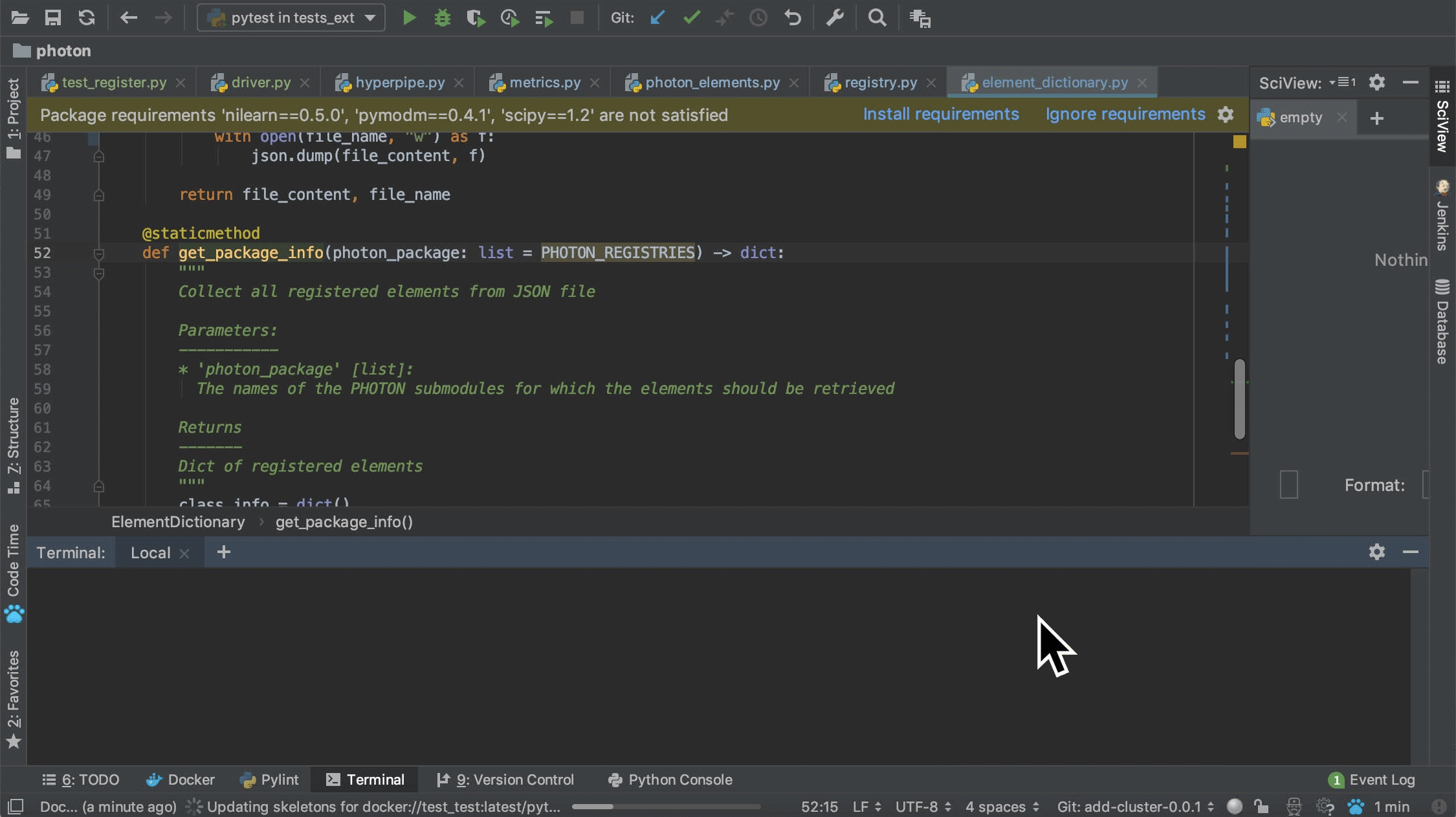Collapse the docstring fold at line 53

[99, 273]
